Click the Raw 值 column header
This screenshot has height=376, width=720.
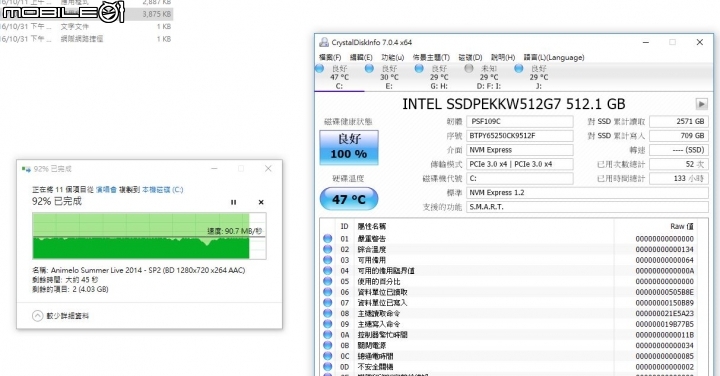click(x=682, y=226)
